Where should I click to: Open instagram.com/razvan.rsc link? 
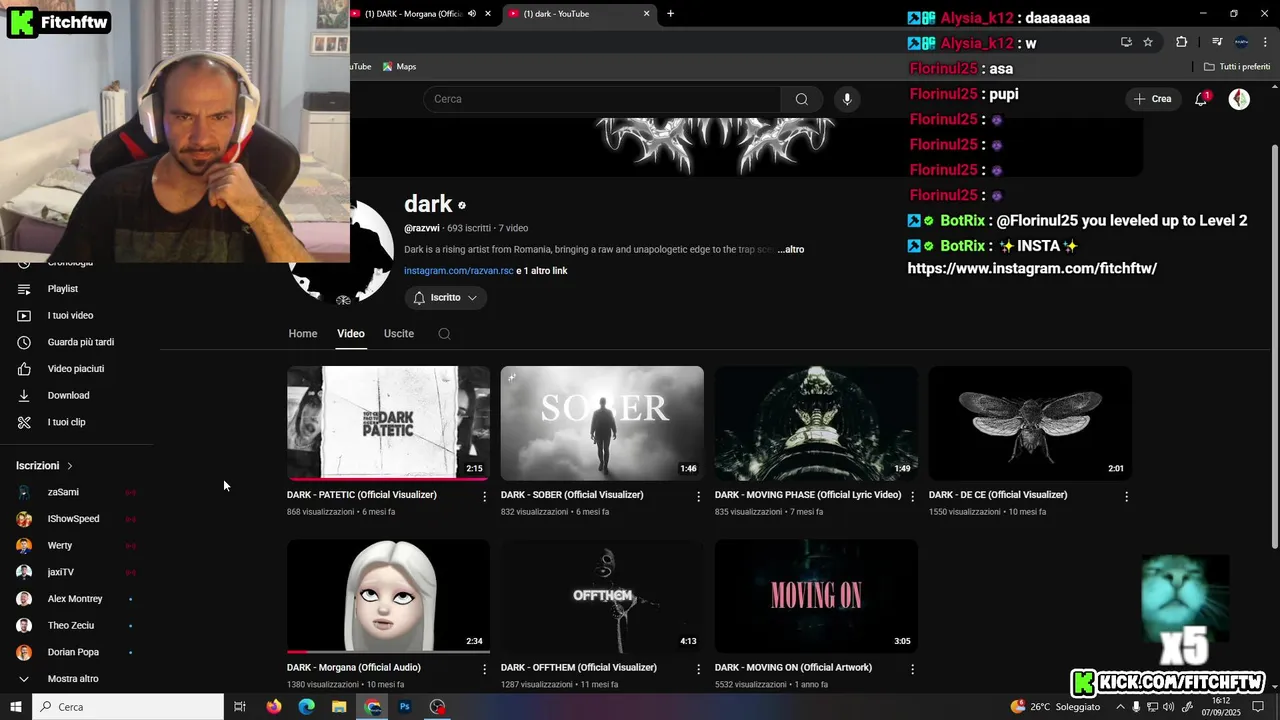(x=459, y=271)
